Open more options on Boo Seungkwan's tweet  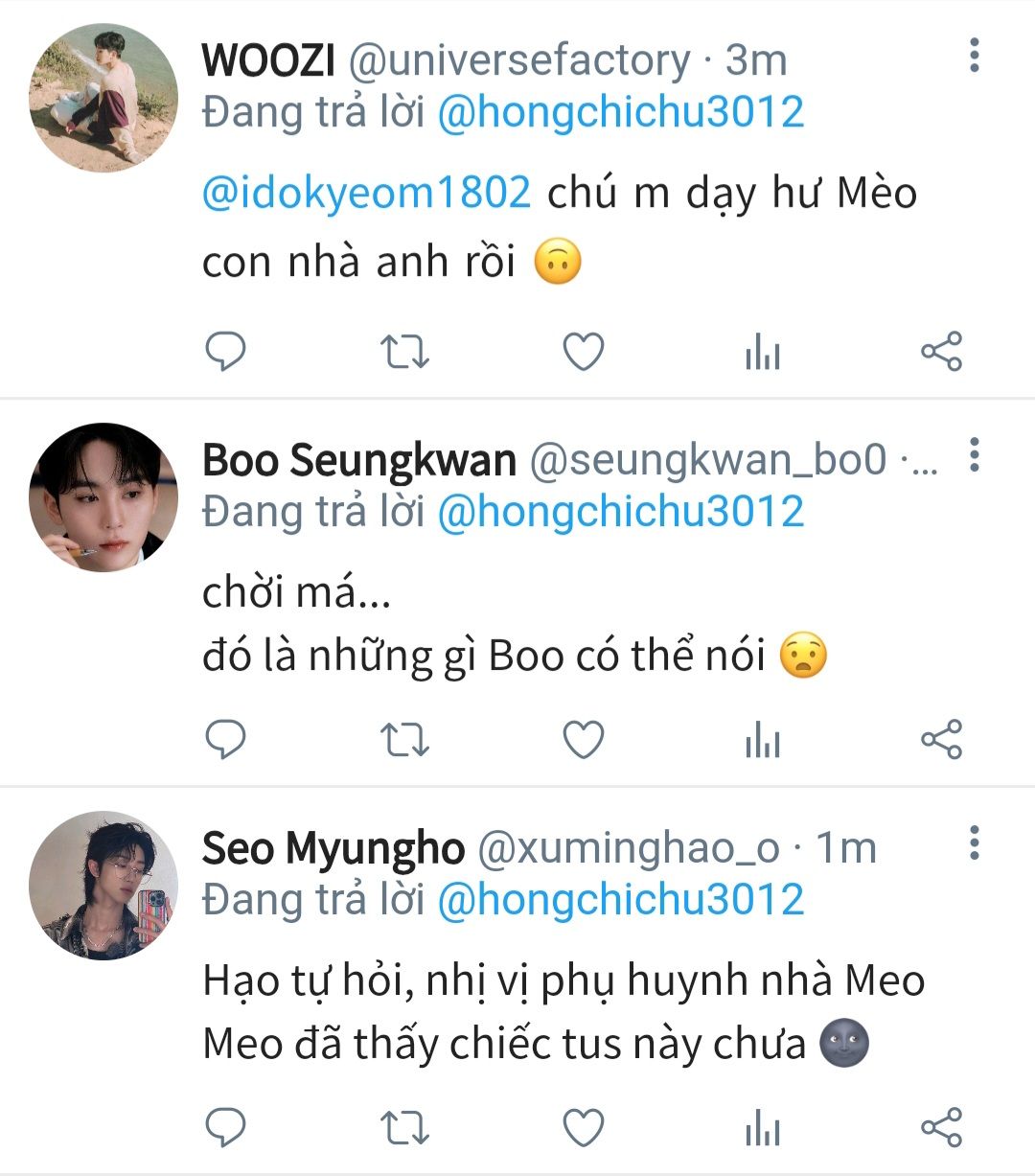click(x=974, y=454)
